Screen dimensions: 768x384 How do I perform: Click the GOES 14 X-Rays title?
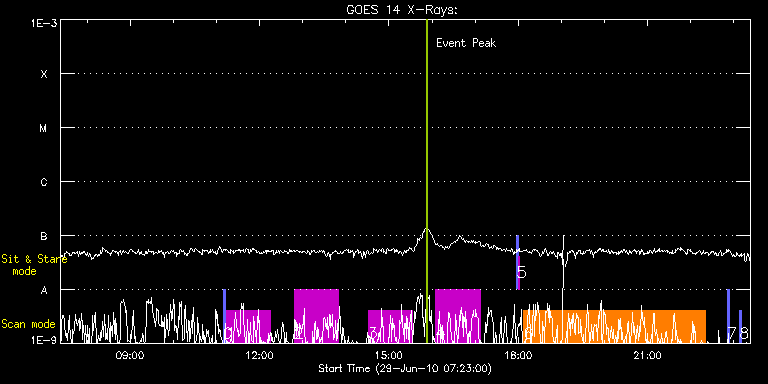(402, 10)
